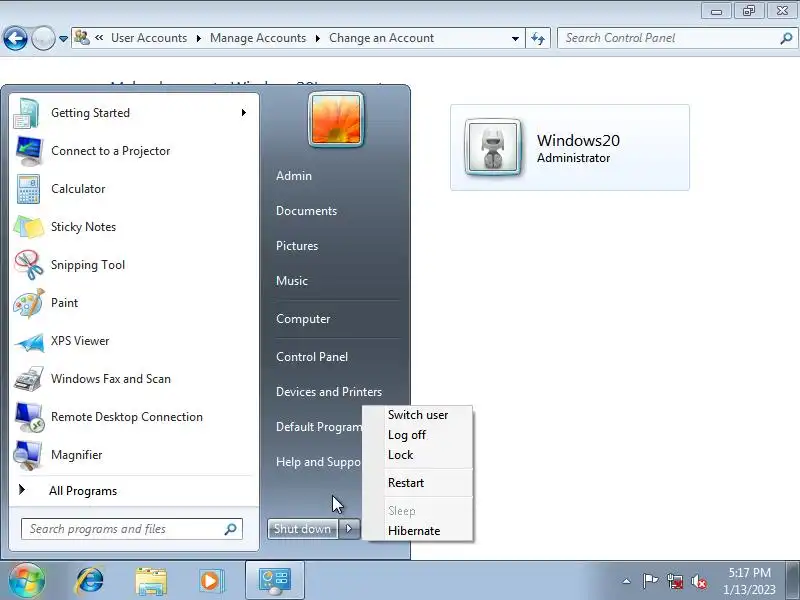Expand All Programs list
Image resolution: width=800 pixels, height=600 pixels.
[134, 491]
